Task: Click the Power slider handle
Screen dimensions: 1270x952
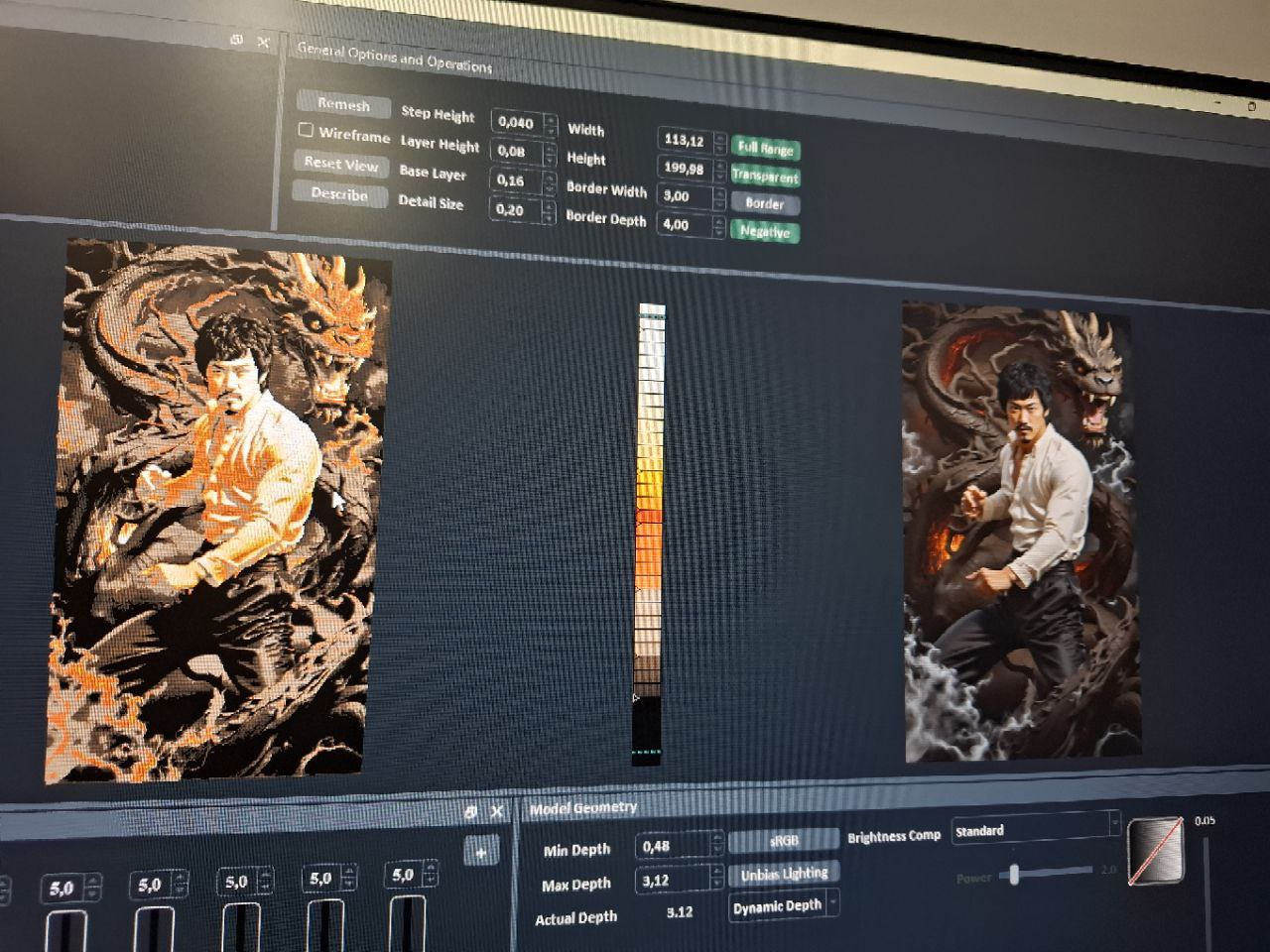Action: tap(1015, 874)
